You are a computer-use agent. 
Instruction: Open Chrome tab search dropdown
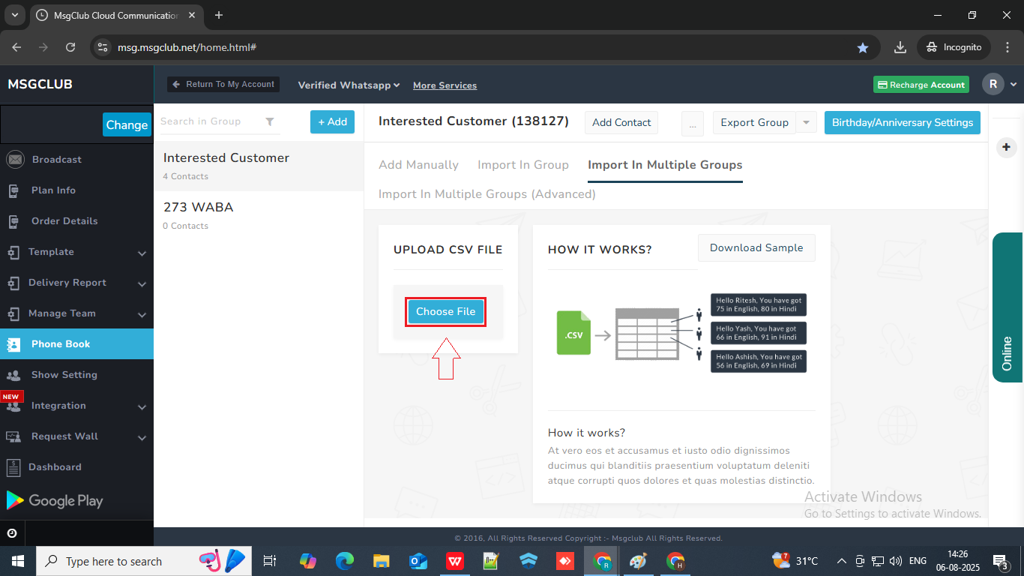[14, 15]
